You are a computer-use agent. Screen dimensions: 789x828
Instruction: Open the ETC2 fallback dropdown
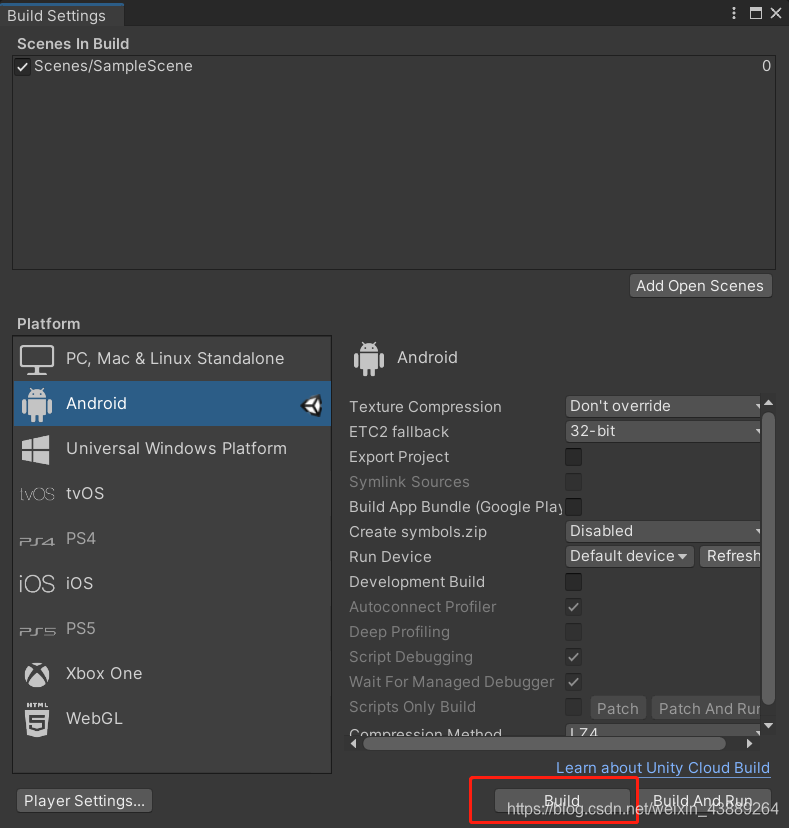663,431
